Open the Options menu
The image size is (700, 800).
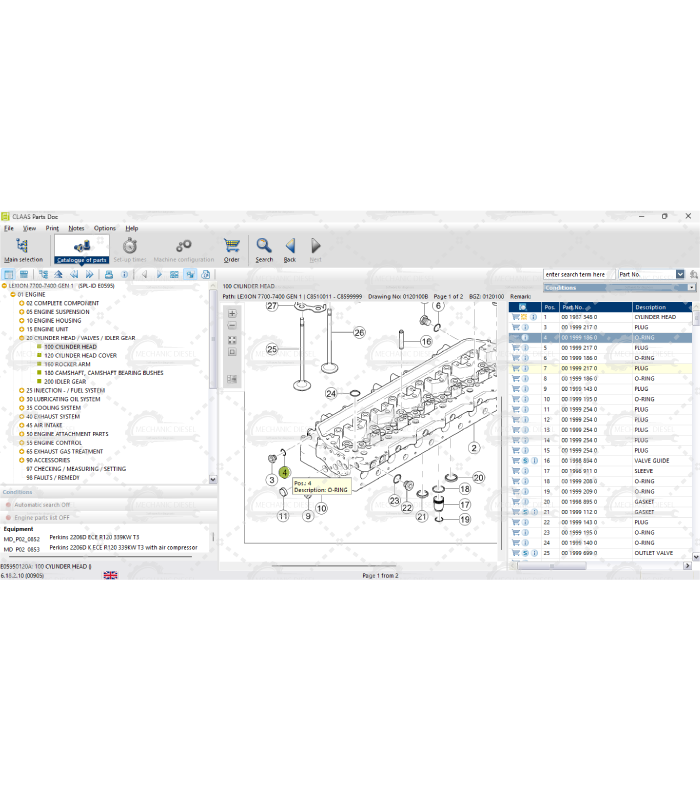(x=105, y=228)
